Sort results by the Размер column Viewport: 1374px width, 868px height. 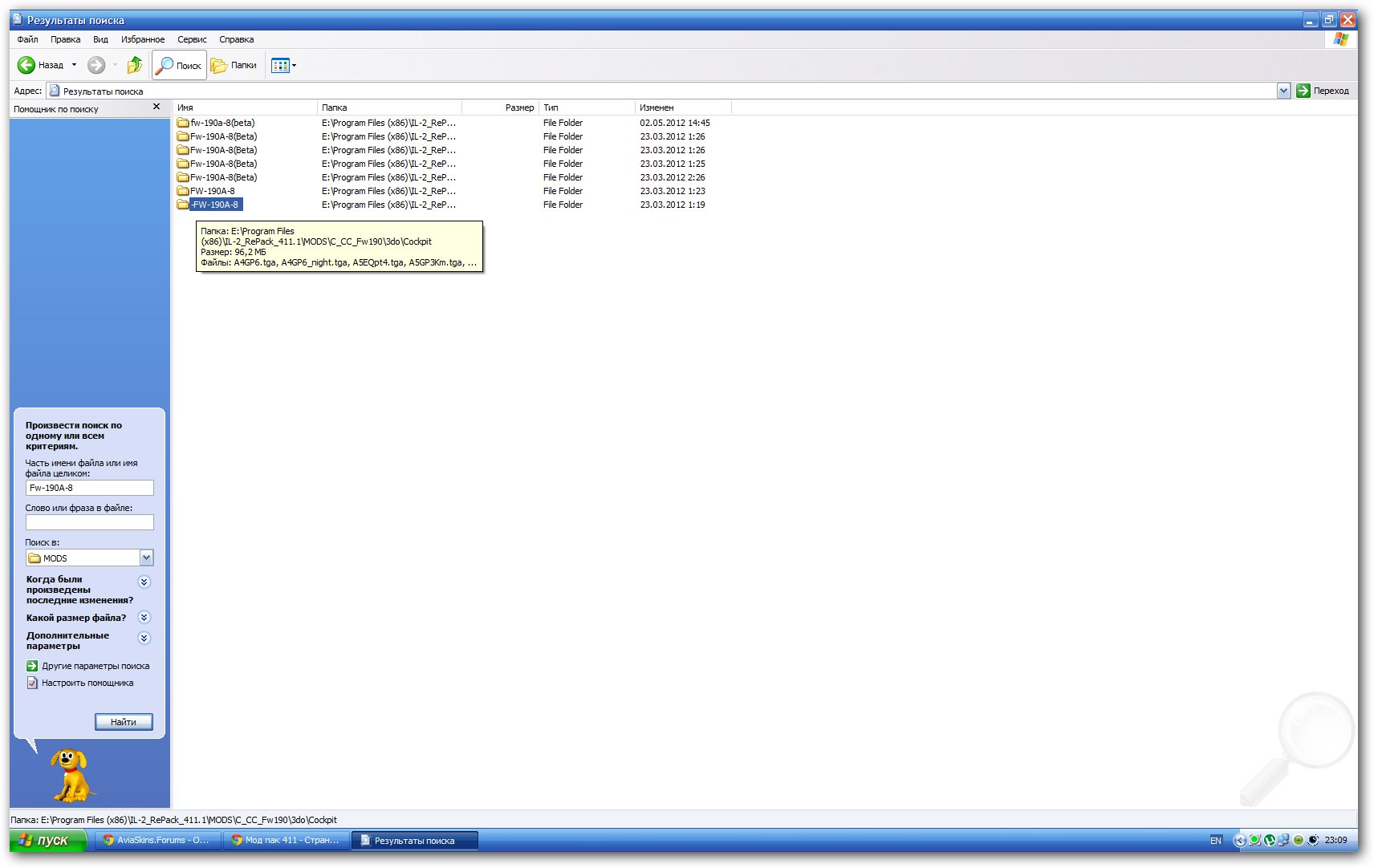tap(500, 107)
